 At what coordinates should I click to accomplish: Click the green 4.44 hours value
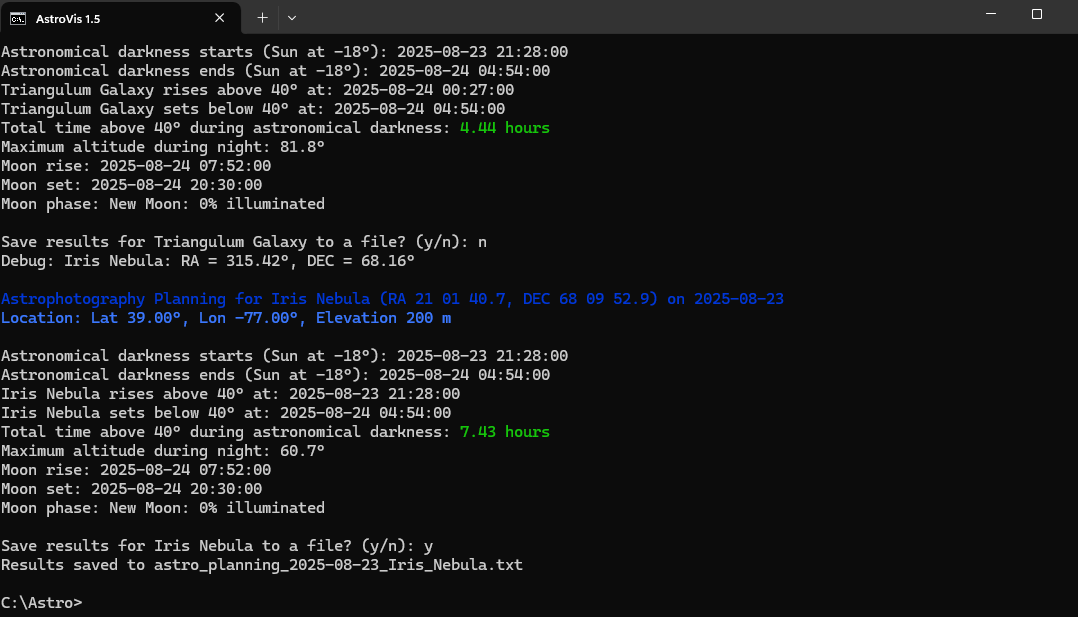505,128
